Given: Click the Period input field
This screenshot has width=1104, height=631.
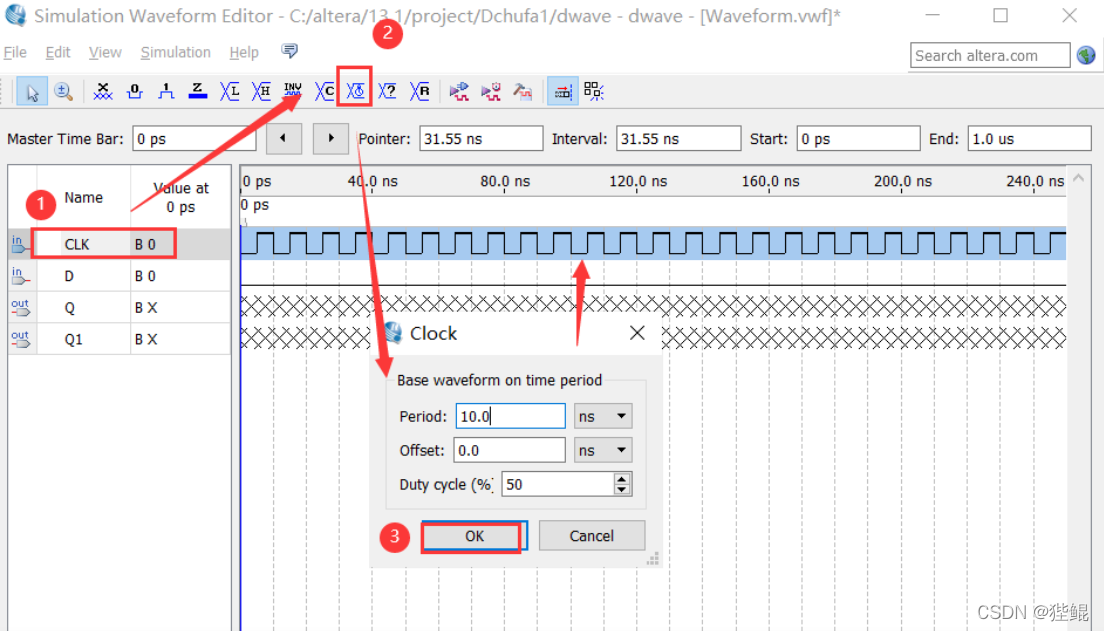Looking at the screenshot, I should pos(510,416).
